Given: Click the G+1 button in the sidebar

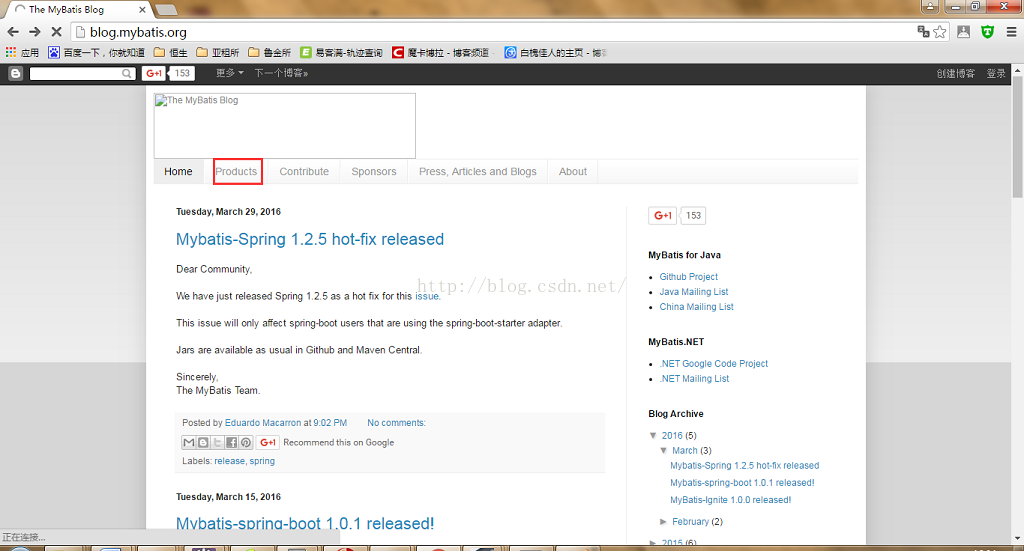Looking at the screenshot, I should pyautogui.click(x=663, y=215).
